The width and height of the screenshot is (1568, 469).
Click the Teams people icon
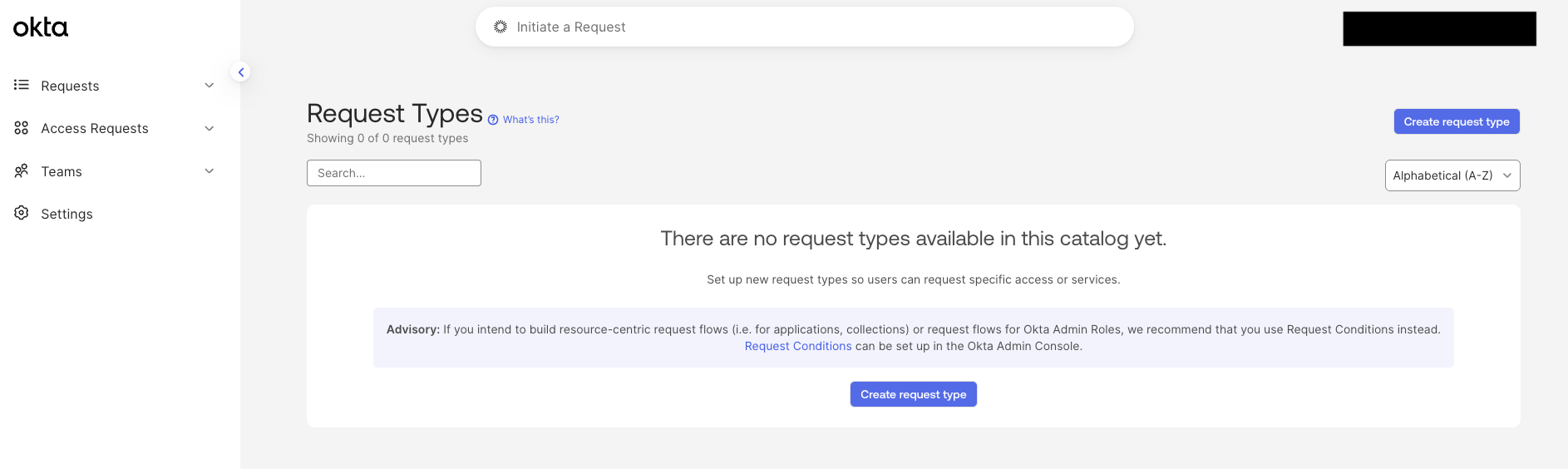[22, 170]
